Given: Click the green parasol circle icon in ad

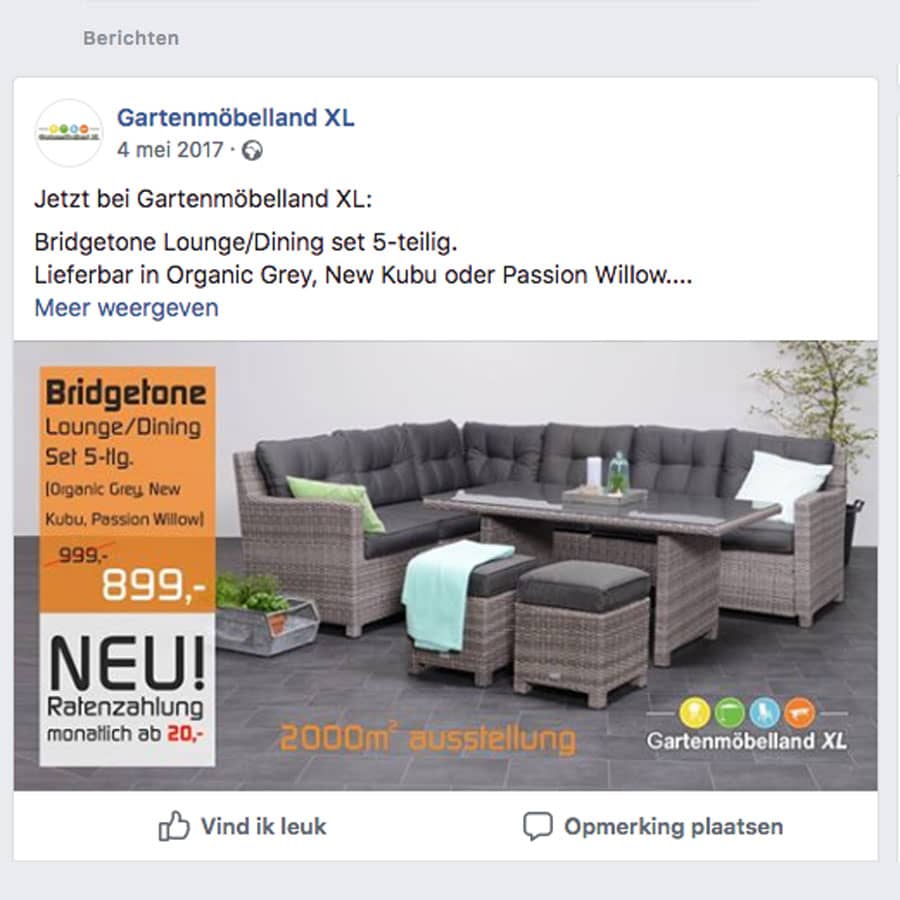Looking at the screenshot, I should click(x=730, y=712).
